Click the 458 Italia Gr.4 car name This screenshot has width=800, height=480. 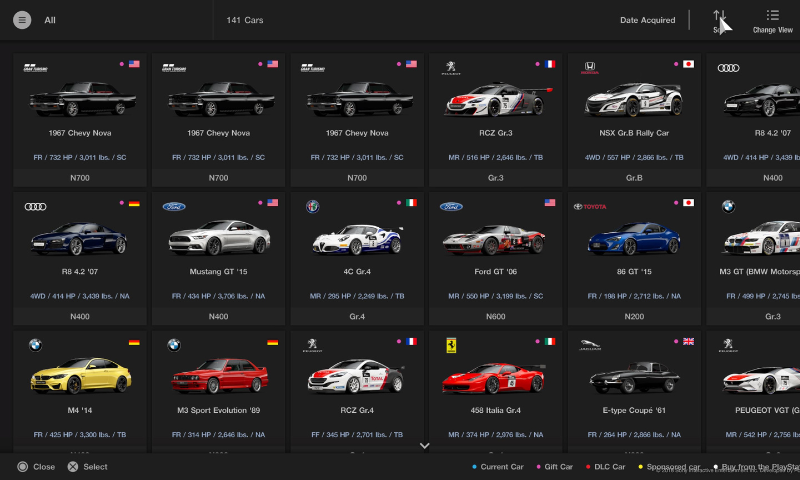point(495,411)
